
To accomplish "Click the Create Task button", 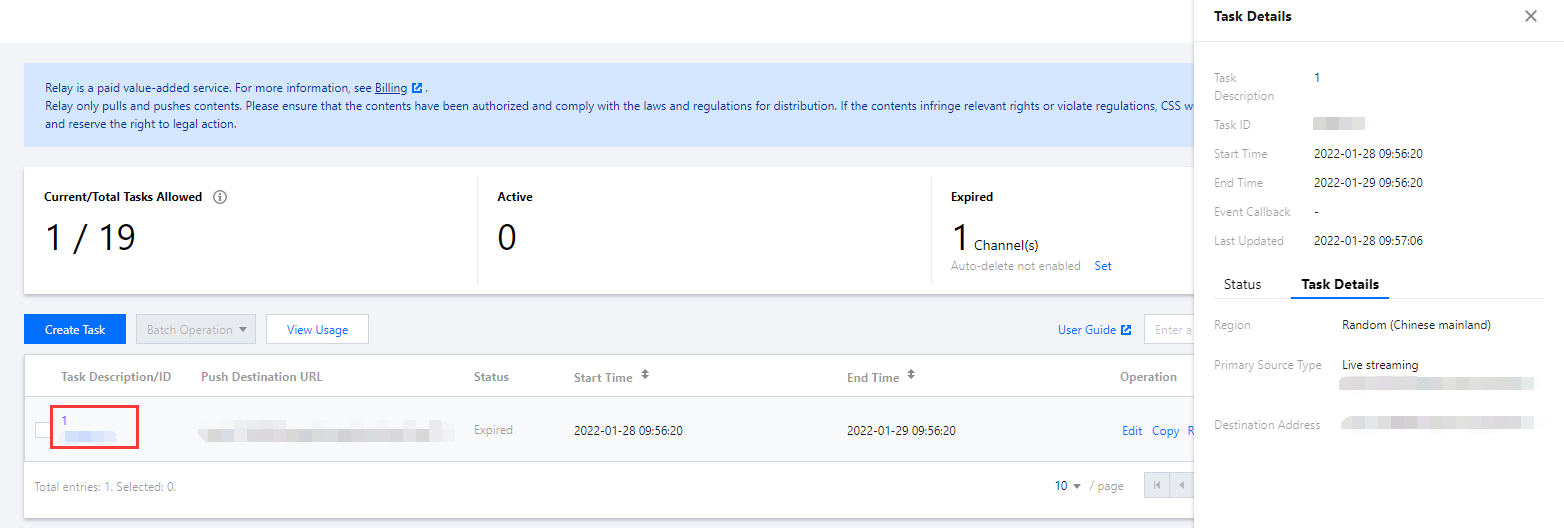I will pyautogui.click(x=75, y=329).
